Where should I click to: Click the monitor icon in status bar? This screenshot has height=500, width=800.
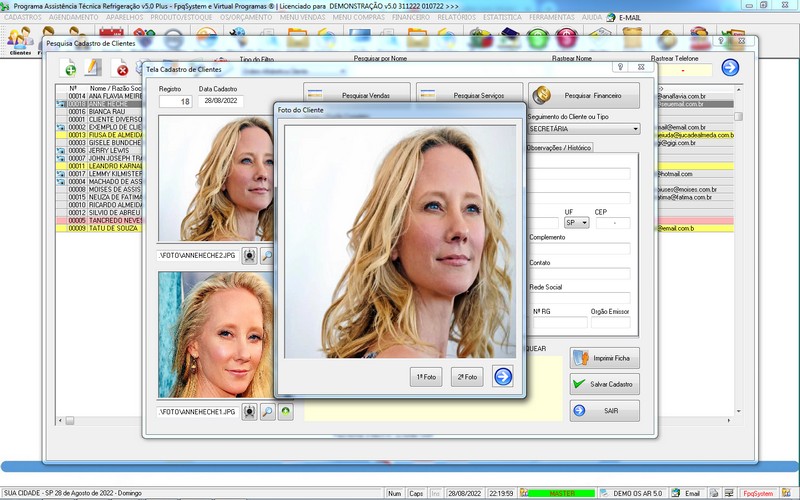[x=730, y=493]
